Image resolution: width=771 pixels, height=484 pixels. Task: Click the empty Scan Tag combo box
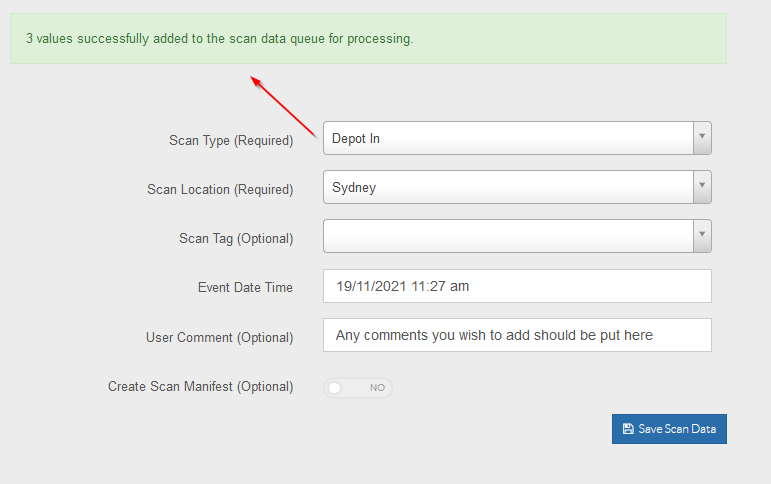click(x=508, y=236)
